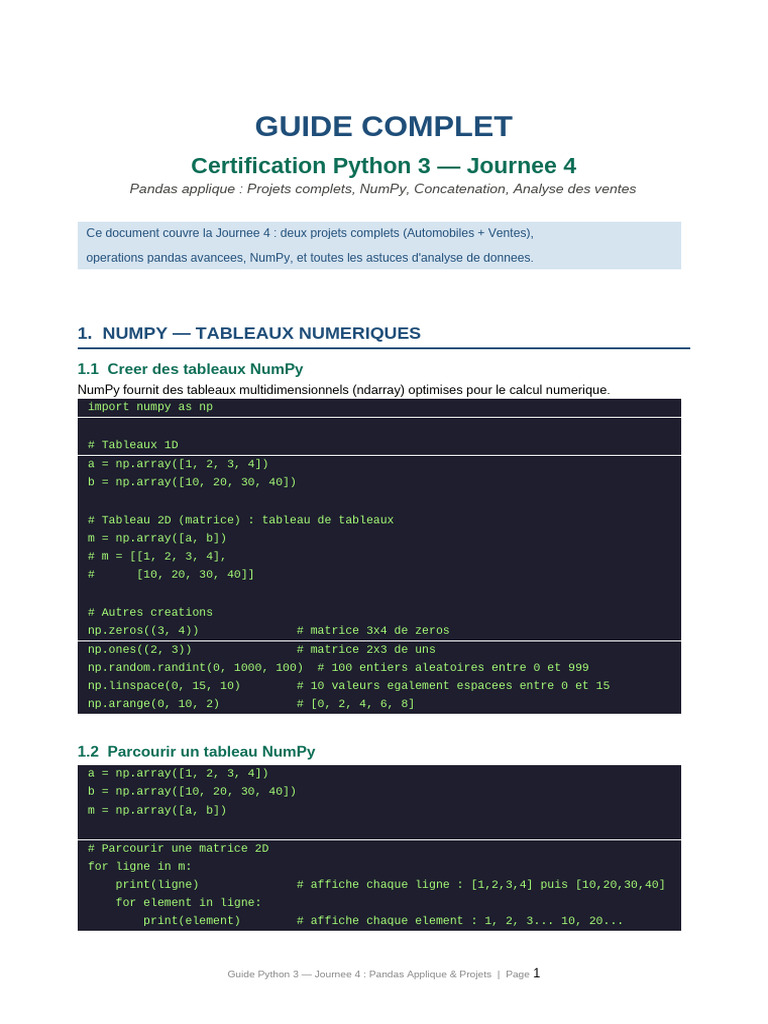
Task: Click the code line 'for element in ligne:'
Action: pos(188,903)
